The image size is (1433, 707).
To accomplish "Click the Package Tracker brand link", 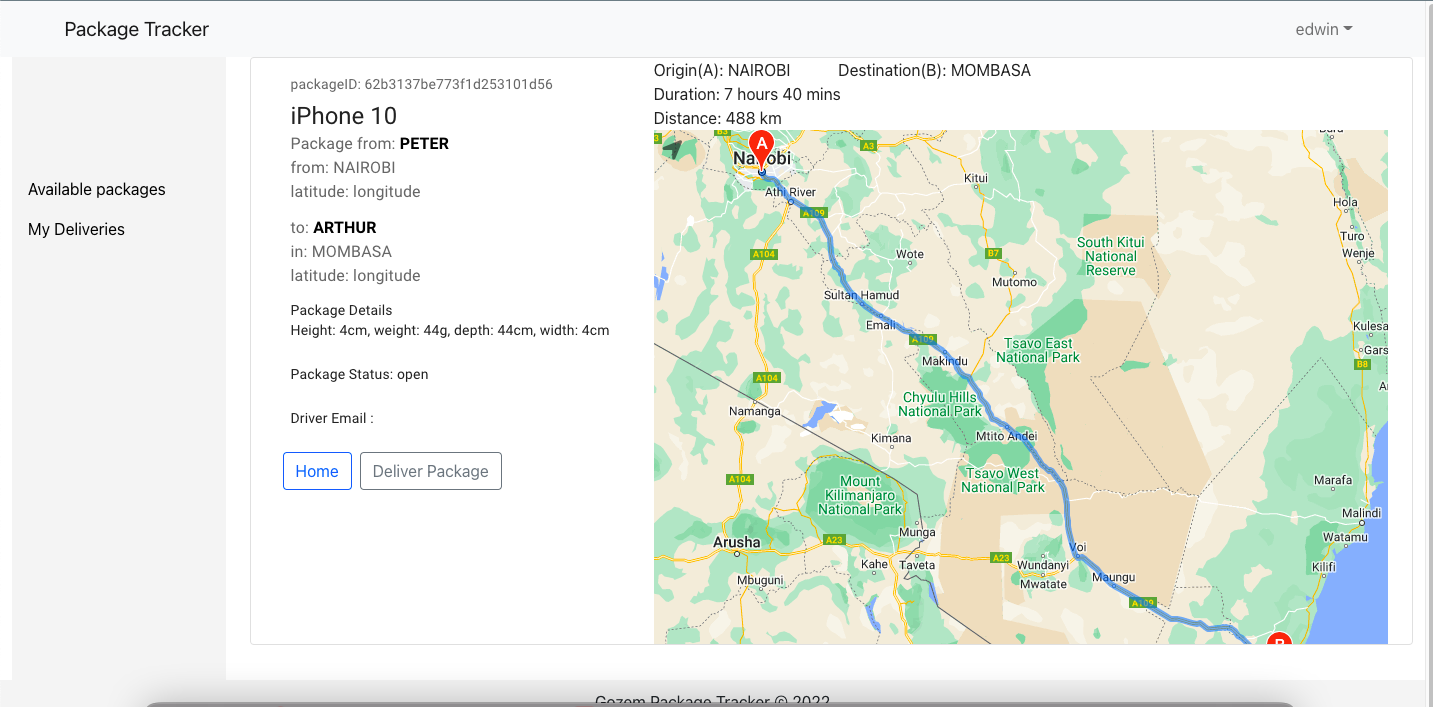I will [x=136, y=29].
